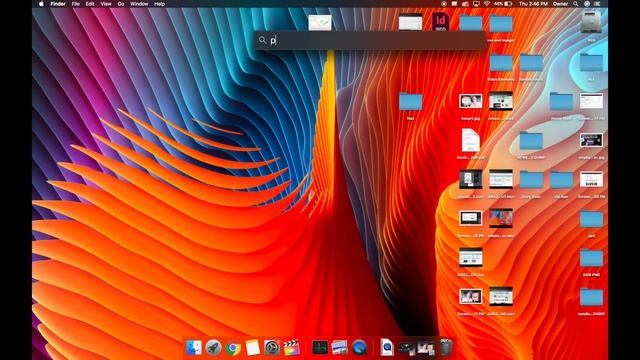Select the RAW PNG folder
Screen dimensions: 640x360
pyautogui.click(x=591, y=259)
